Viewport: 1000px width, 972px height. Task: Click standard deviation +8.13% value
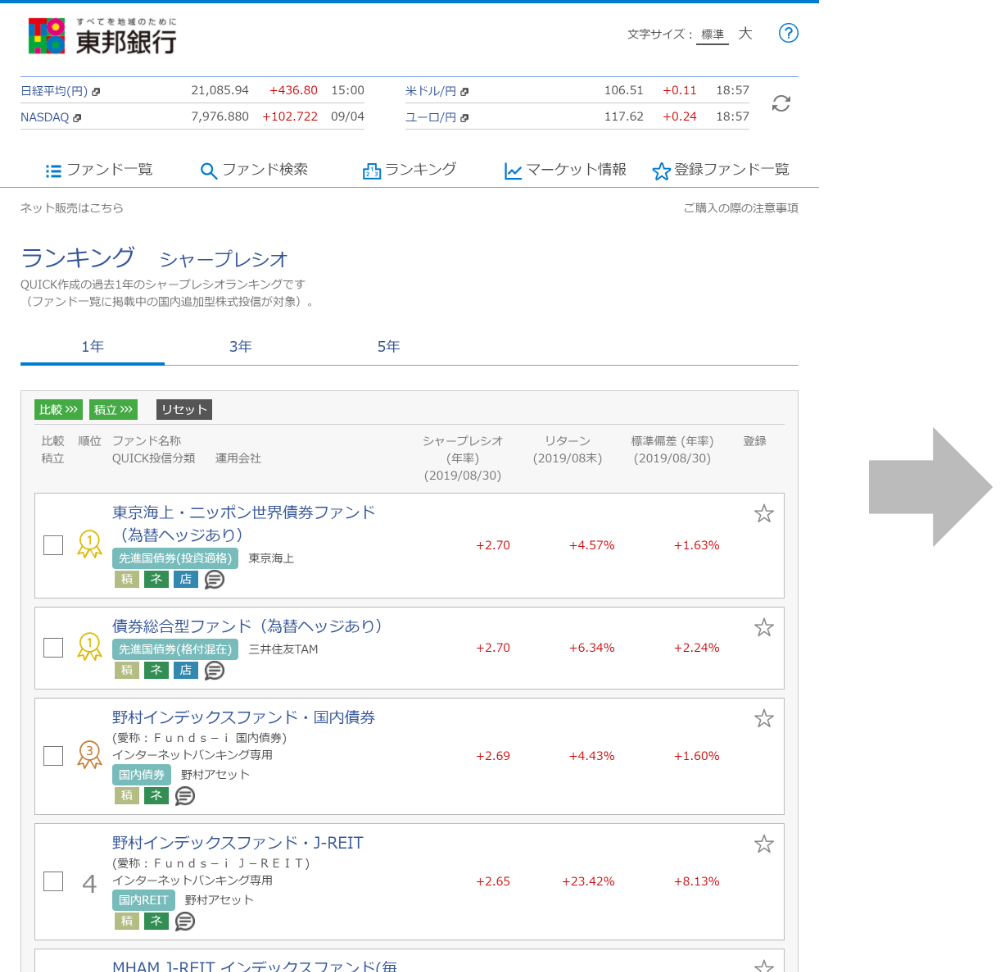pos(696,881)
